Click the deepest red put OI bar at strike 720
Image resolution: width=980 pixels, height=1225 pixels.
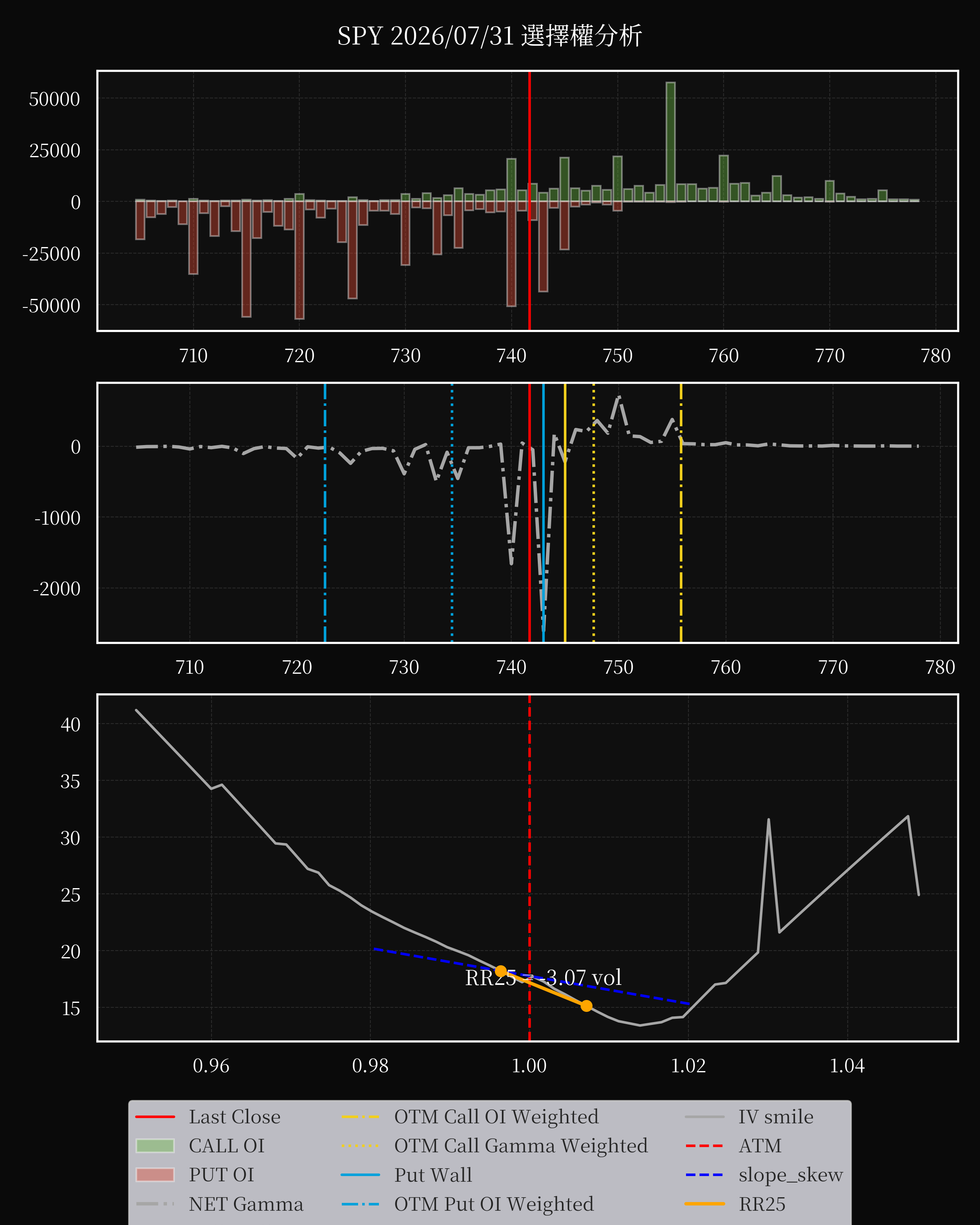[299, 260]
